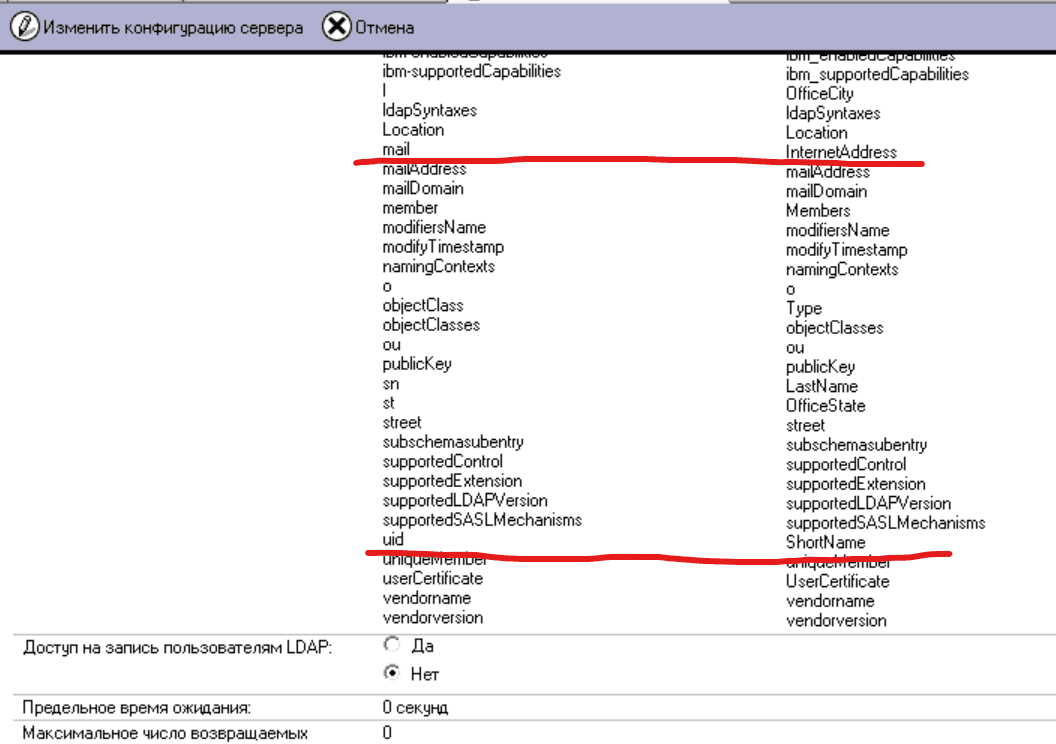This screenshot has height=744, width=1056.
Task: Click the 'Доступ на запись пользователям LDAP' label
Action: (x=177, y=648)
